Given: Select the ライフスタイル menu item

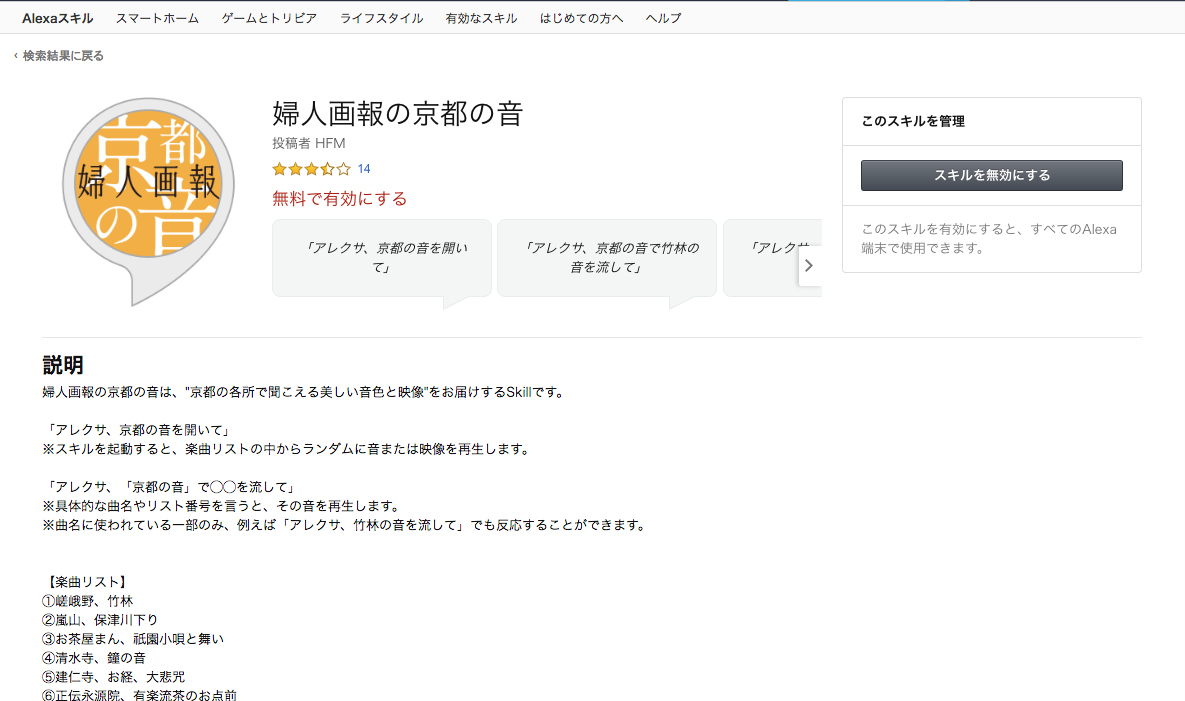Looking at the screenshot, I should (381, 18).
